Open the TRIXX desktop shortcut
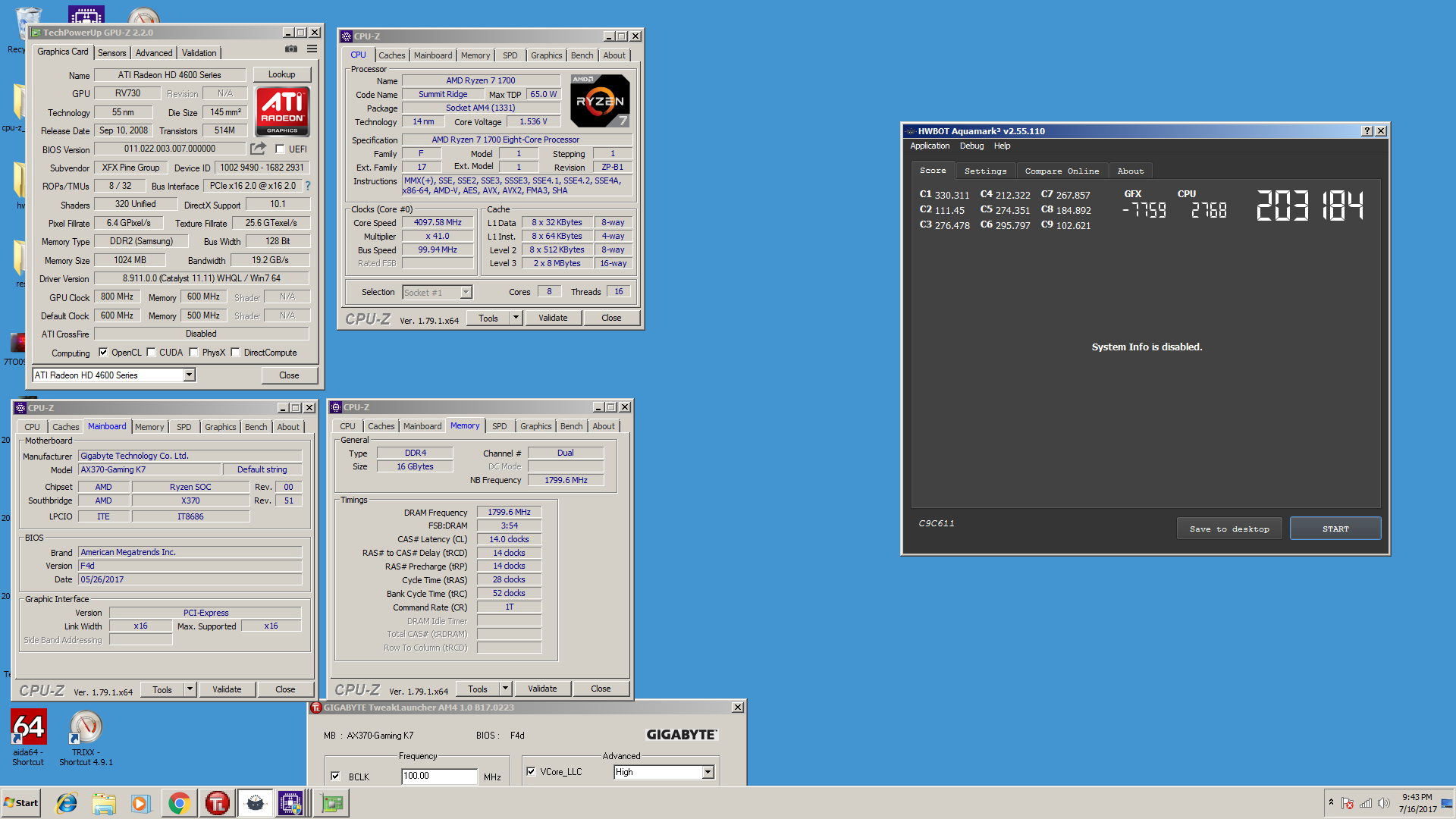This screenshot has width=1456, height=819. pos(86,737)
